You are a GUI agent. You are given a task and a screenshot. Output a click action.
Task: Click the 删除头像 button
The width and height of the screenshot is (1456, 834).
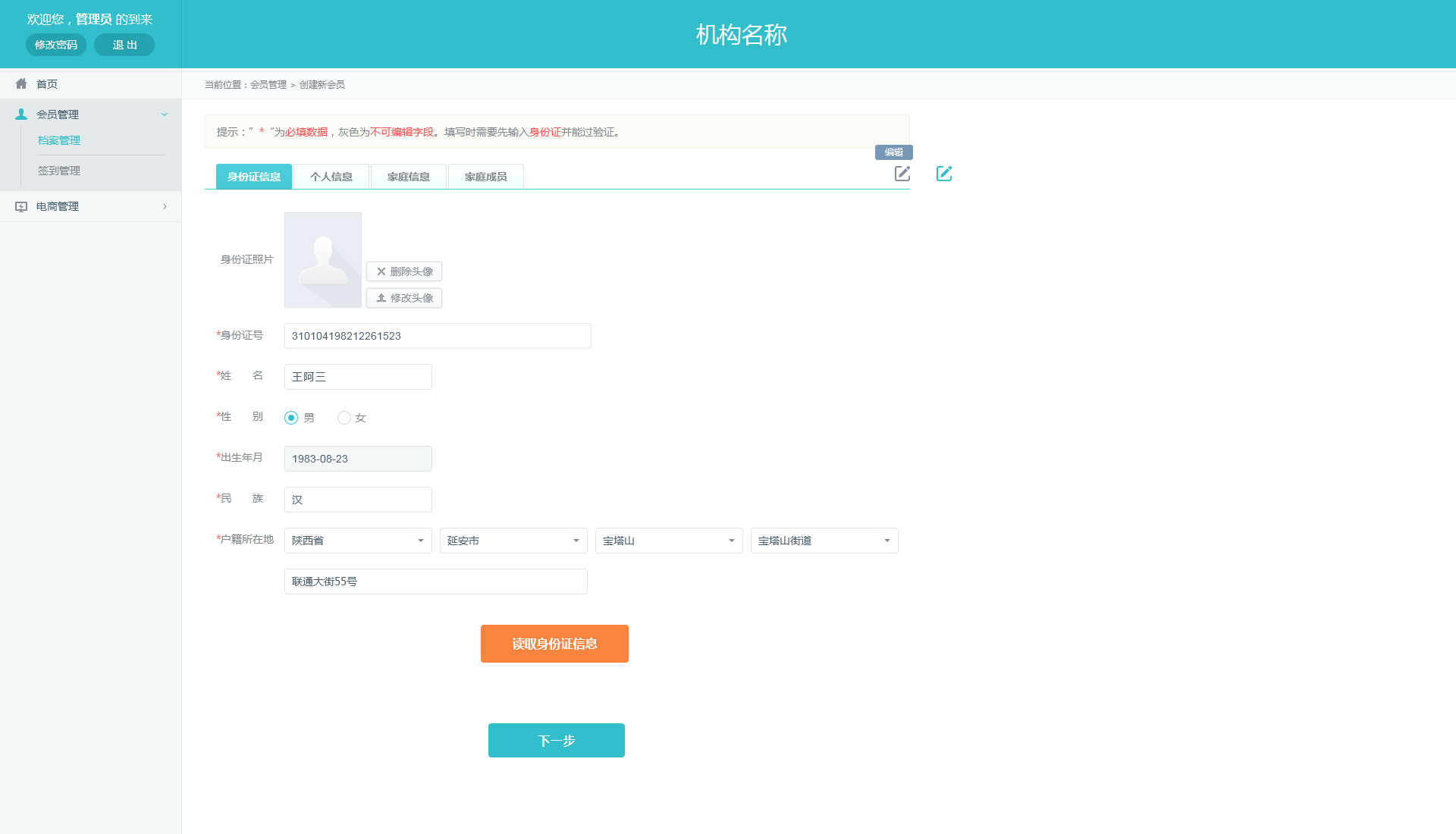coord(404,271)
